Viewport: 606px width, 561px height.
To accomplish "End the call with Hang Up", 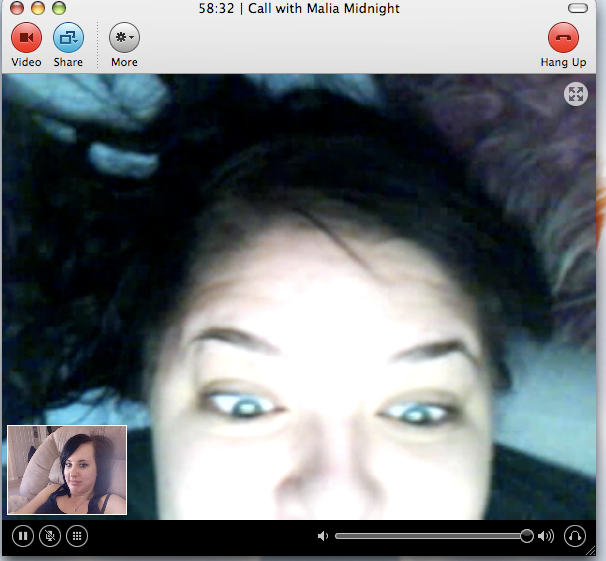I will pos(563,38).
